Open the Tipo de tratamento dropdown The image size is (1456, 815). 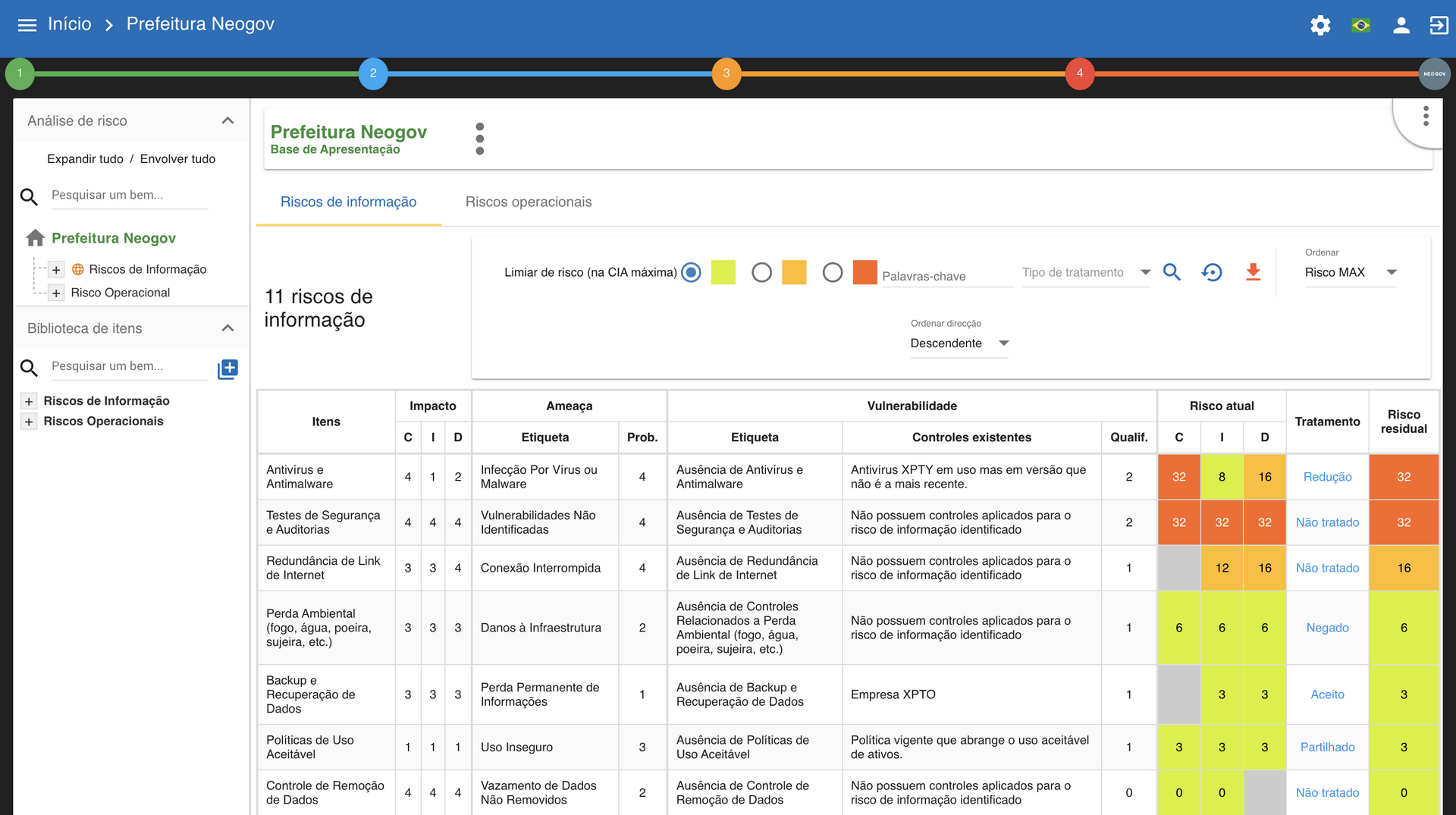pos(1085,272)
